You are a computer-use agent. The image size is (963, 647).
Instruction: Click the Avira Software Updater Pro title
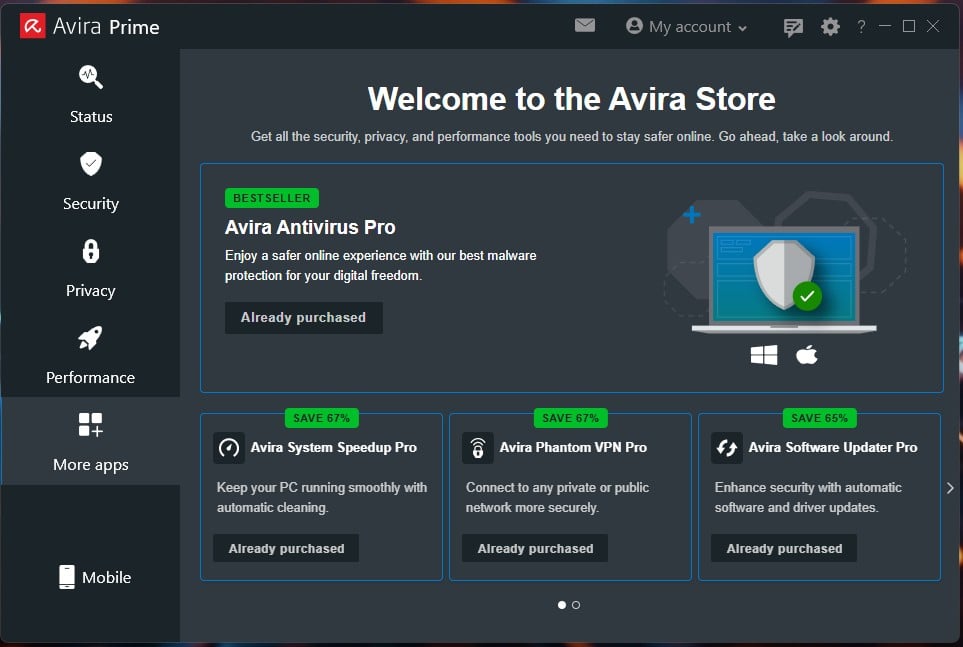point(833,447)
